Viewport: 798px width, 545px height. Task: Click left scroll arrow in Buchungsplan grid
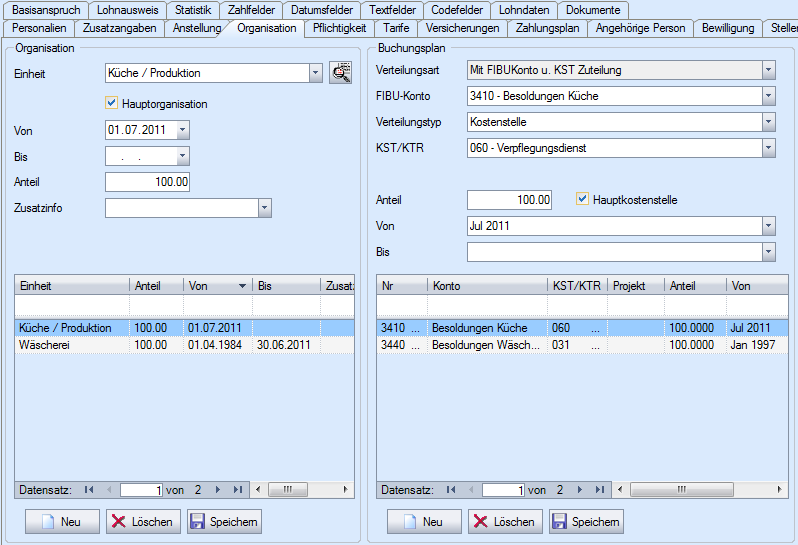click(620, 490)
